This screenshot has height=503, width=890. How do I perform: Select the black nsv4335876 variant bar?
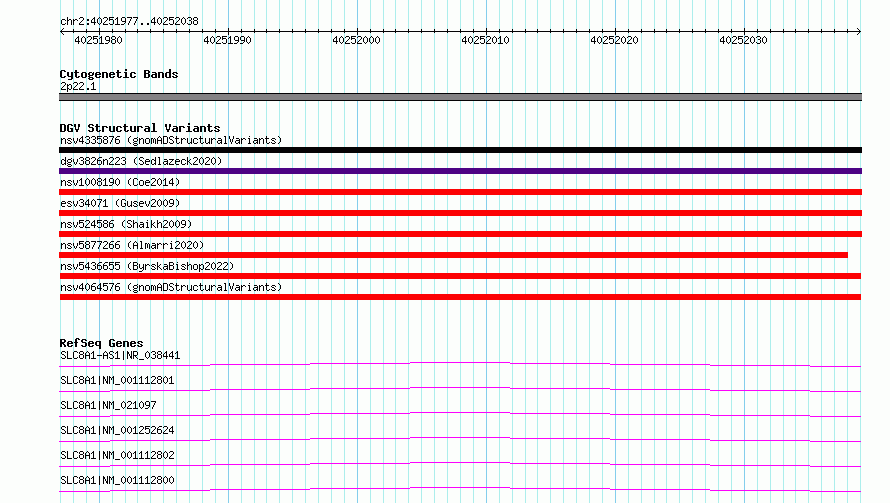(x=460, y=150)
